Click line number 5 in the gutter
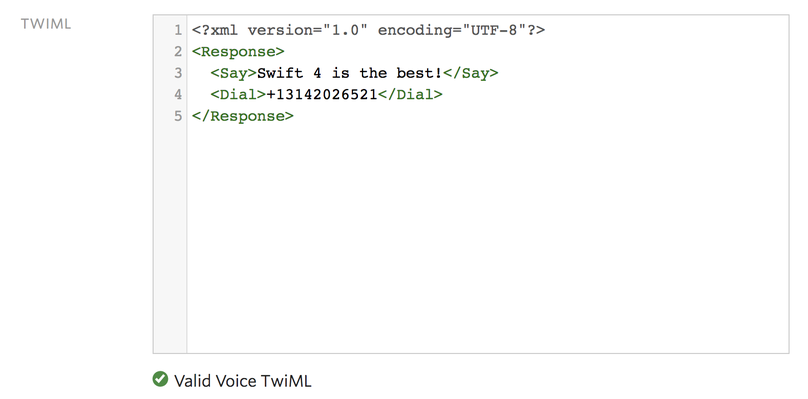808x399 pixels. tap(178, 116)
